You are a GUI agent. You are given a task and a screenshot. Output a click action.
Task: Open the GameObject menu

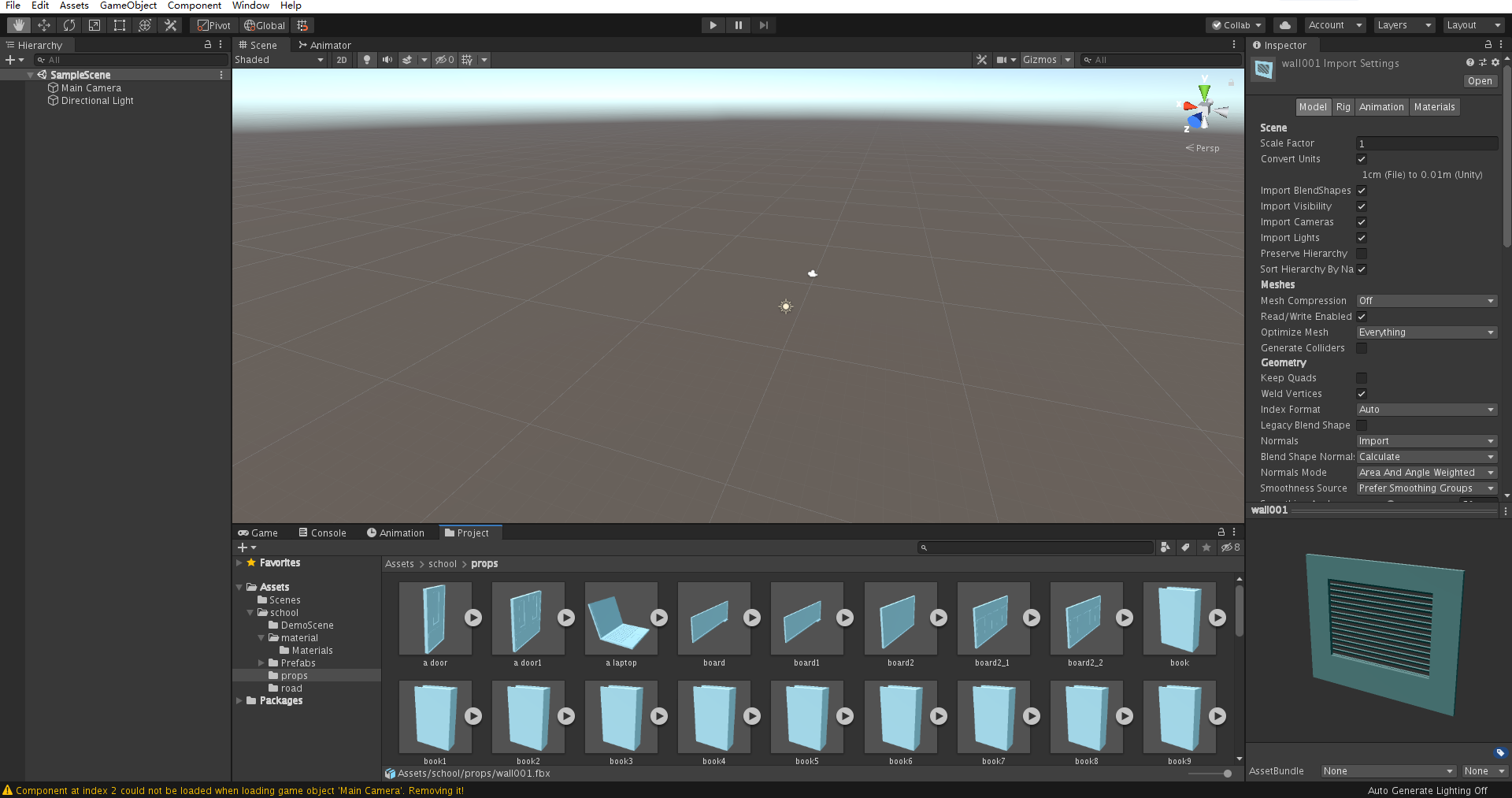coord(128,6)
